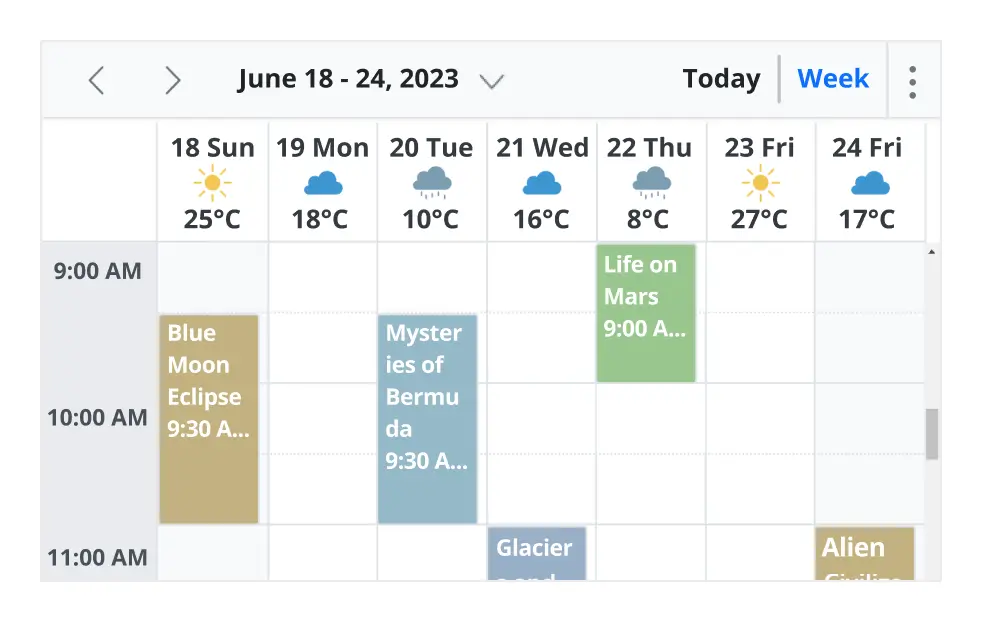Click the sunny weather icon for 18 Sun
The height and width of the screenshot is (622, 982).
click(213, 184)
